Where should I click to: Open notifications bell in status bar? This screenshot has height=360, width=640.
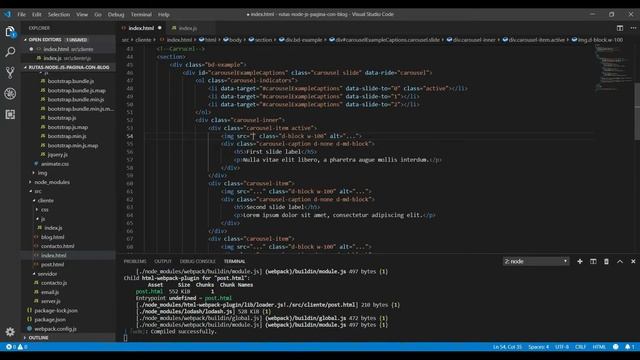click(629, 347)
